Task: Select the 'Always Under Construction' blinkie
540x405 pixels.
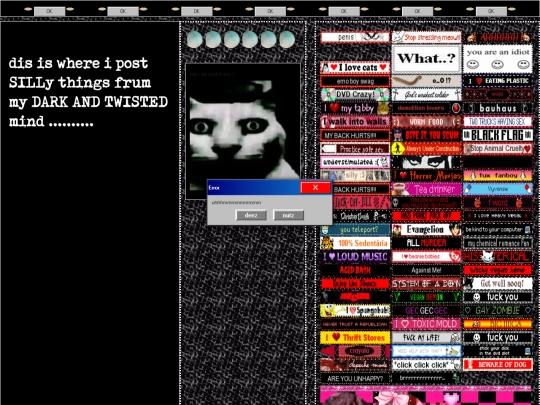Action: click(x=426, y=148)
